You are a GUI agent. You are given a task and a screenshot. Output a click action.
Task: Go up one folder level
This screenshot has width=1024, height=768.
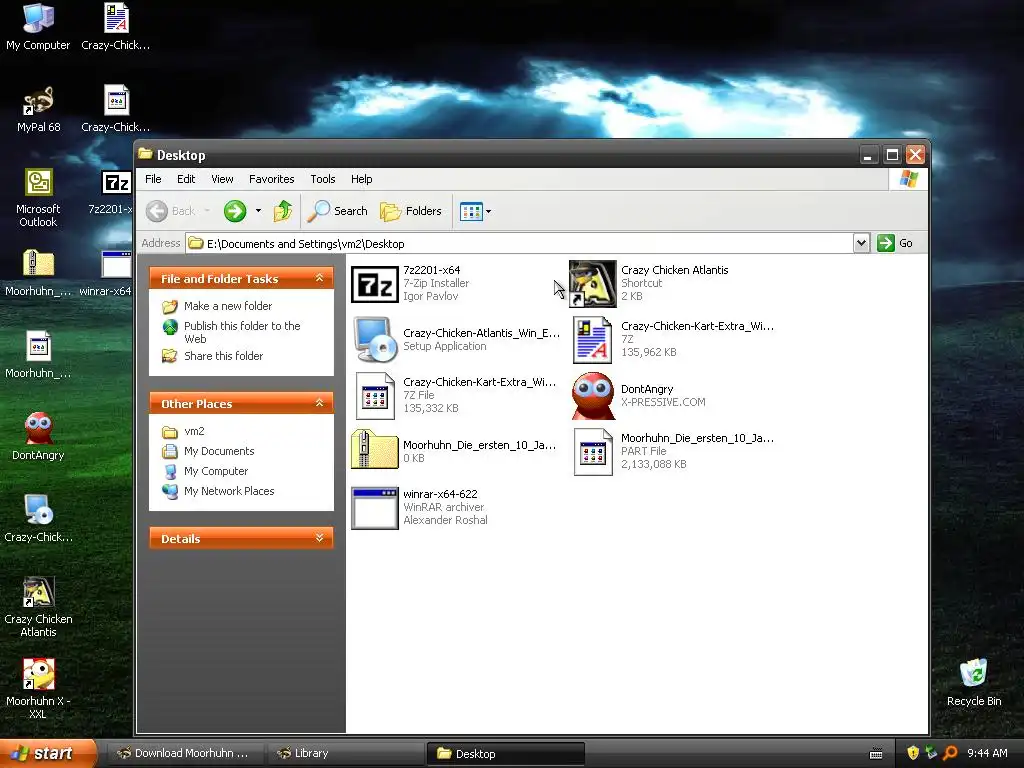click(283, 211)
